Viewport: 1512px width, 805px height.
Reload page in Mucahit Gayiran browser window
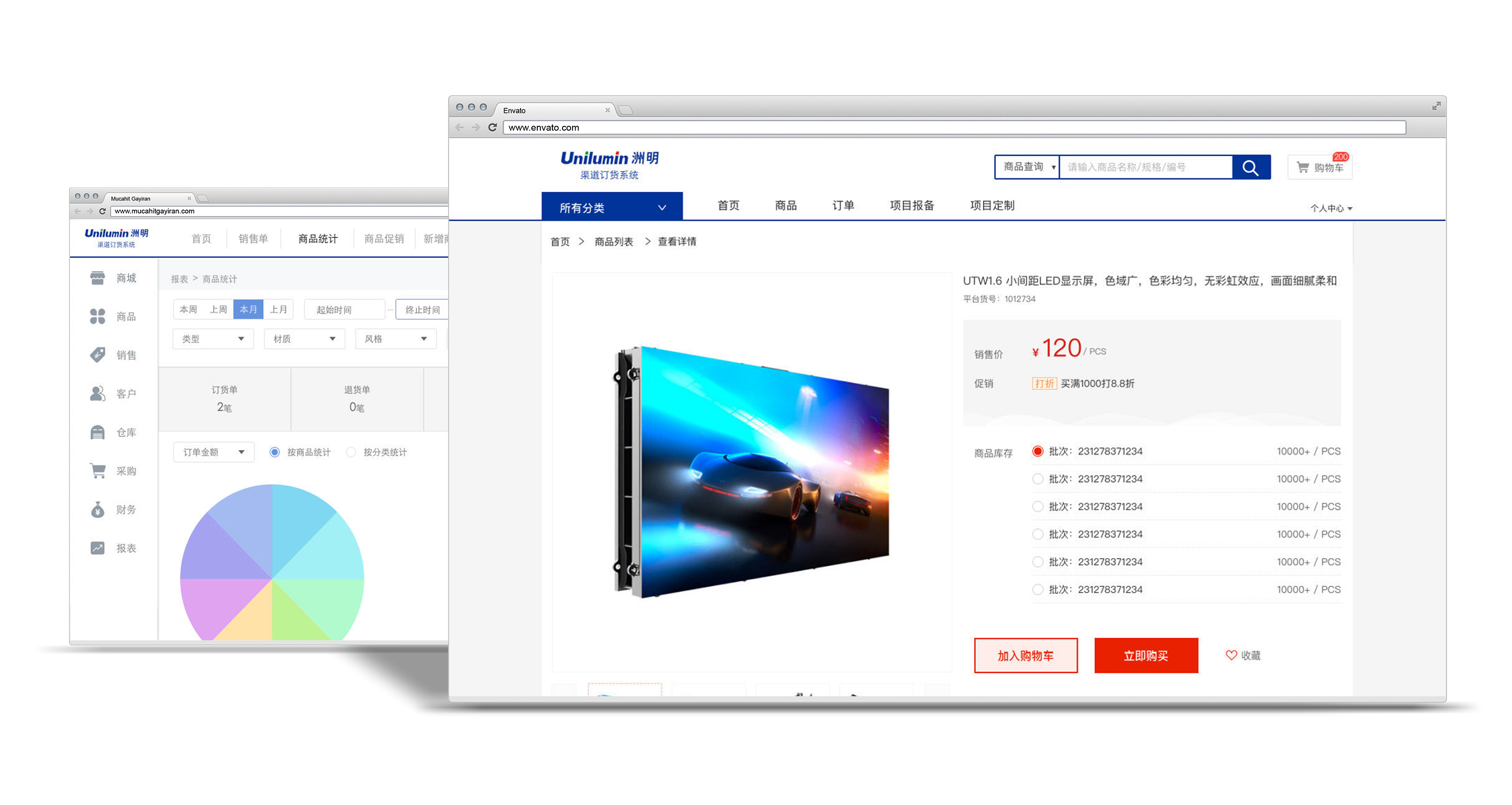(x=102, y=211)
